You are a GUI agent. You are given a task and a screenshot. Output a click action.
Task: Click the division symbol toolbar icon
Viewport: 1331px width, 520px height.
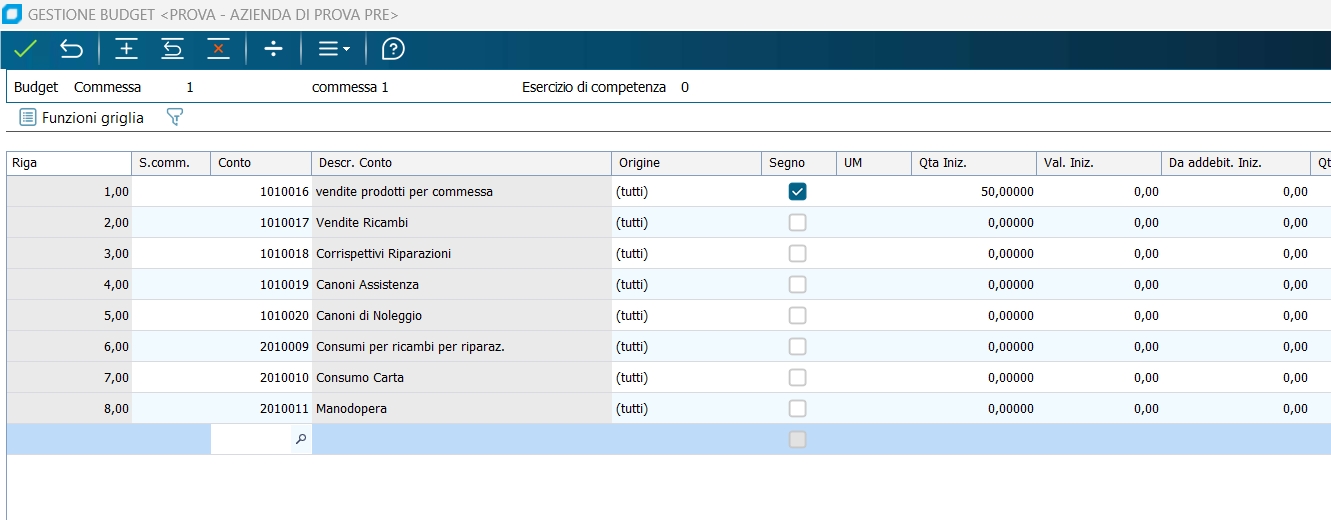(x=273, y=49)
